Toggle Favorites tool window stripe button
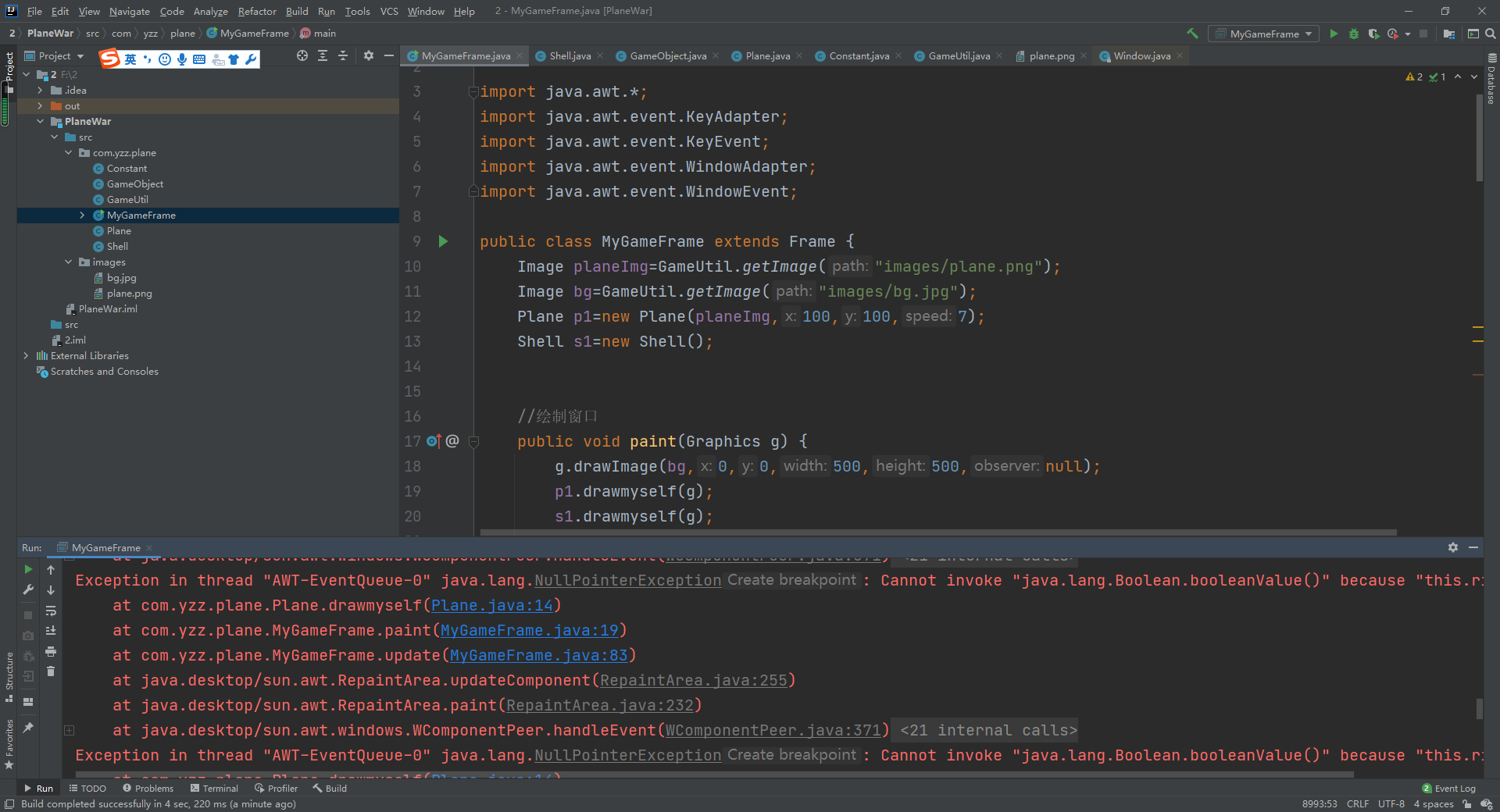 coord(9,743)
